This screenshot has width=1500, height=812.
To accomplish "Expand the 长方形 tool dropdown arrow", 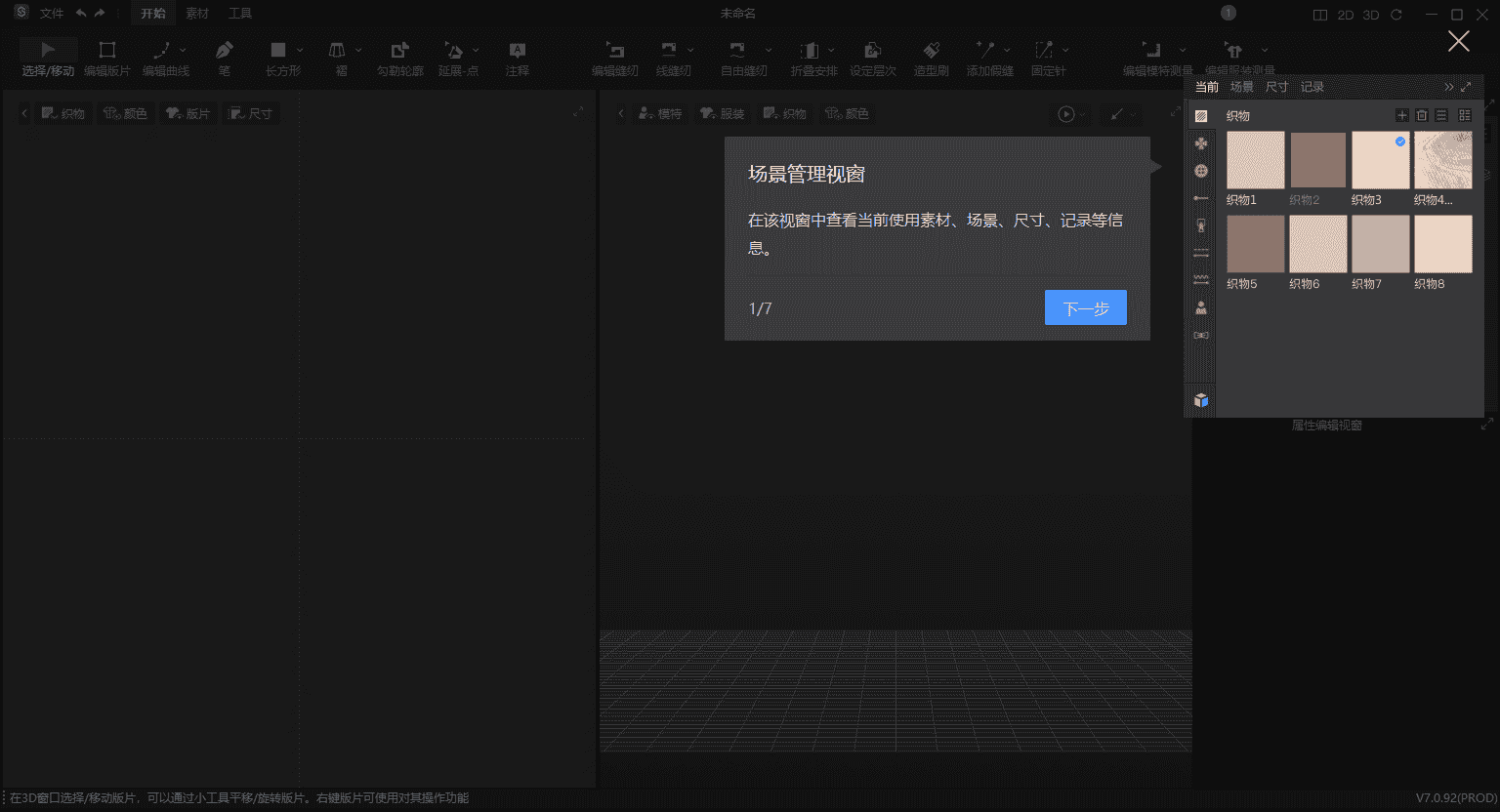I will pyautogui.click(x=300, y=50).
